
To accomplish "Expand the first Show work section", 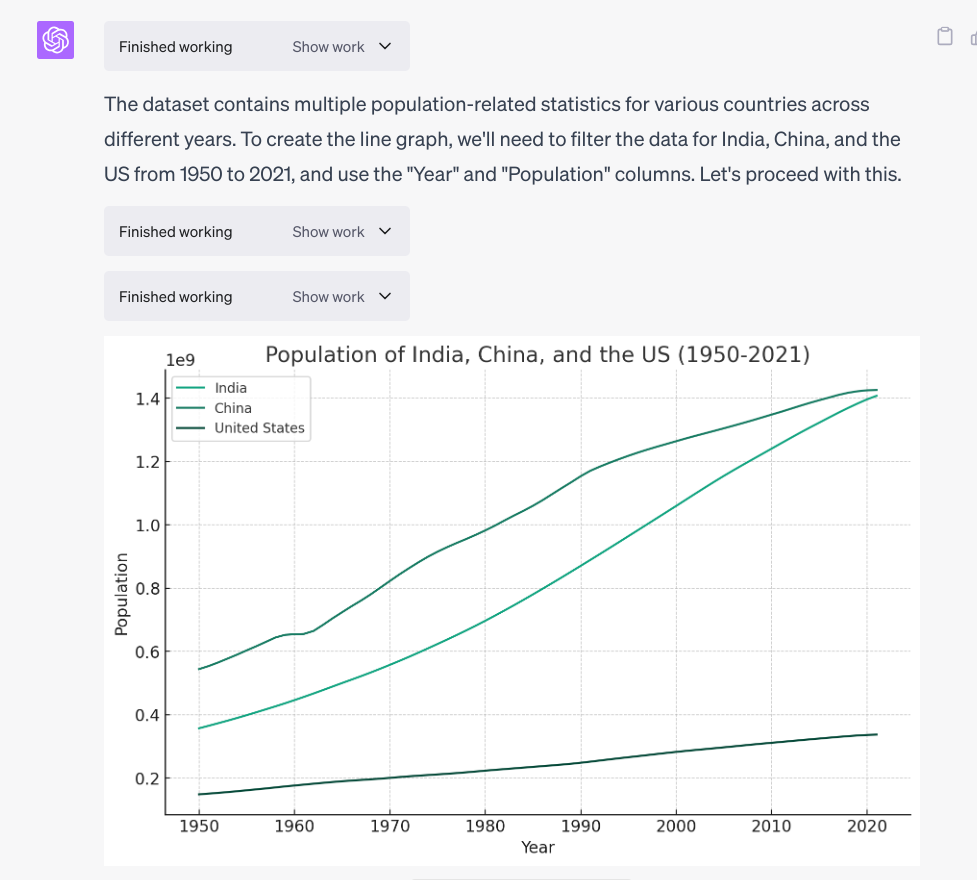I will [x=328, y=46].
